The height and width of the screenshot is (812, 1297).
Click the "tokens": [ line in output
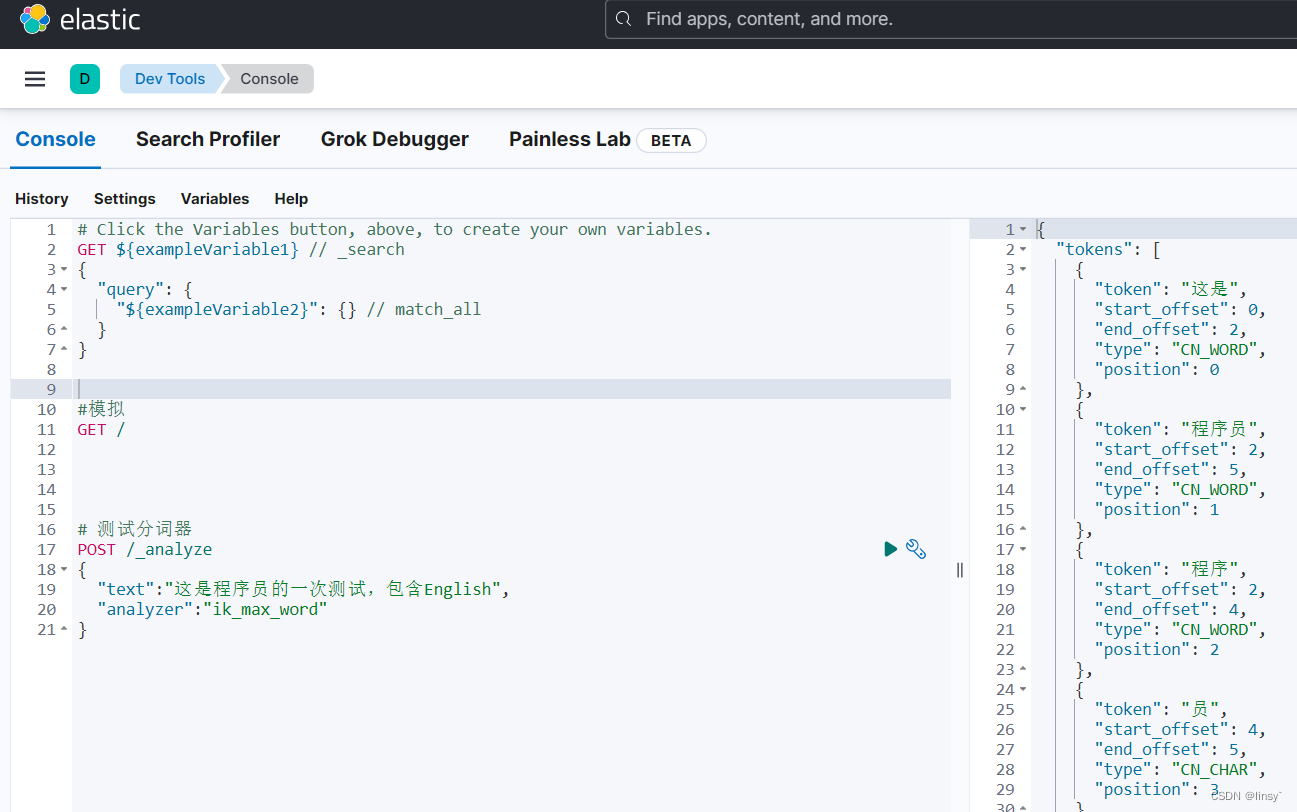pos(1107,249)
